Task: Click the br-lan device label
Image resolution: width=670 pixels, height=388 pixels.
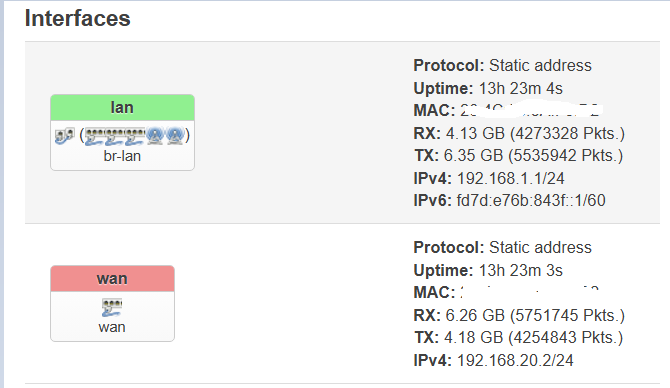Action: 122,156
